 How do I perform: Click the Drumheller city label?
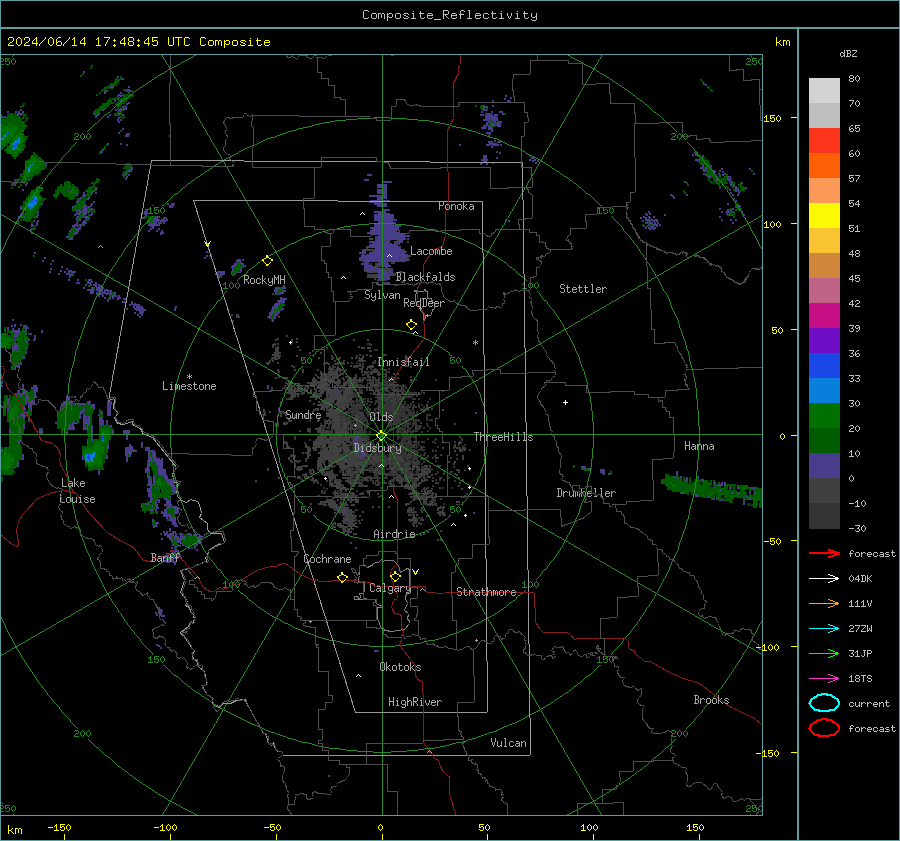tap(586, 493)
